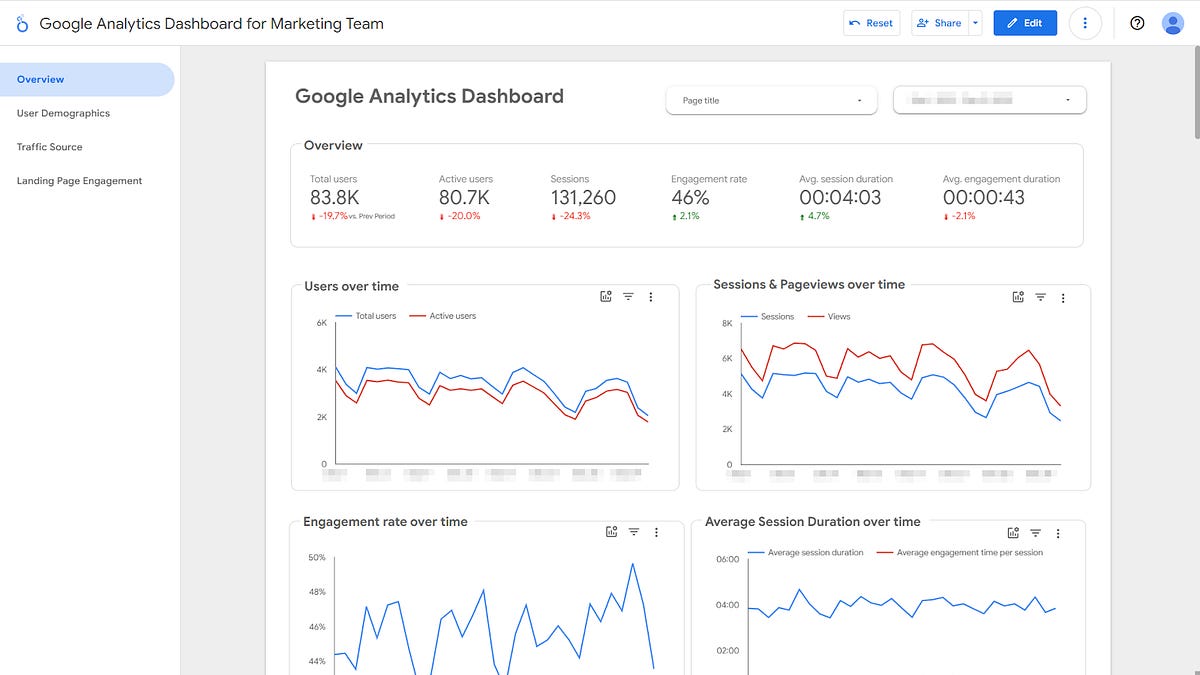
Task: Expand the Share button arrow dropdown
Action: point(976,23)
